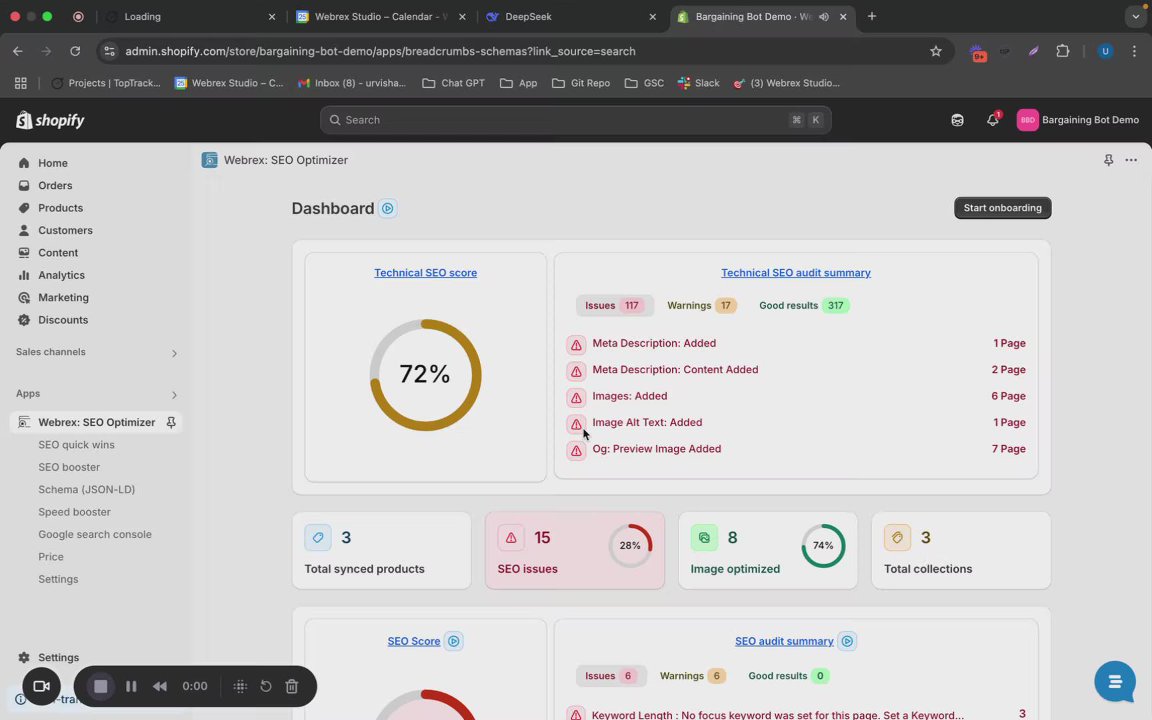1152x720 pixels.
Task: Open the Analytics bar chart icon
Action: [x=24, y=275]
